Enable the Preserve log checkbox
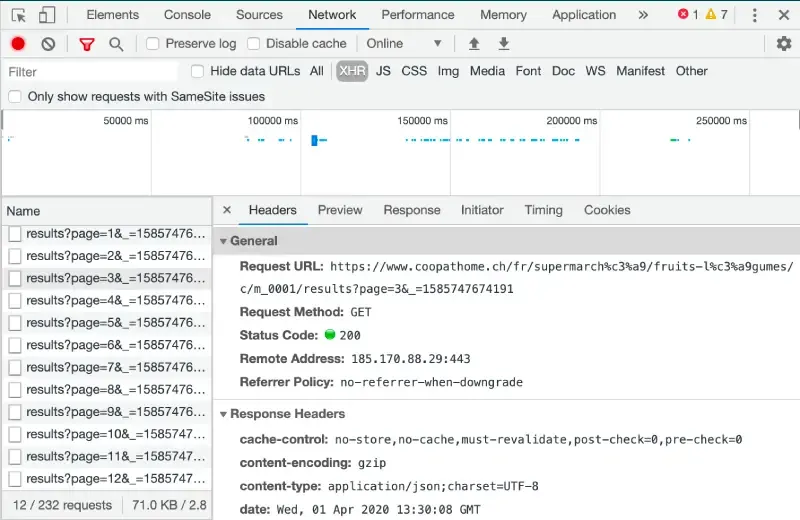Image resolution: width=800 pixels, height=520 pixels. 153,44
